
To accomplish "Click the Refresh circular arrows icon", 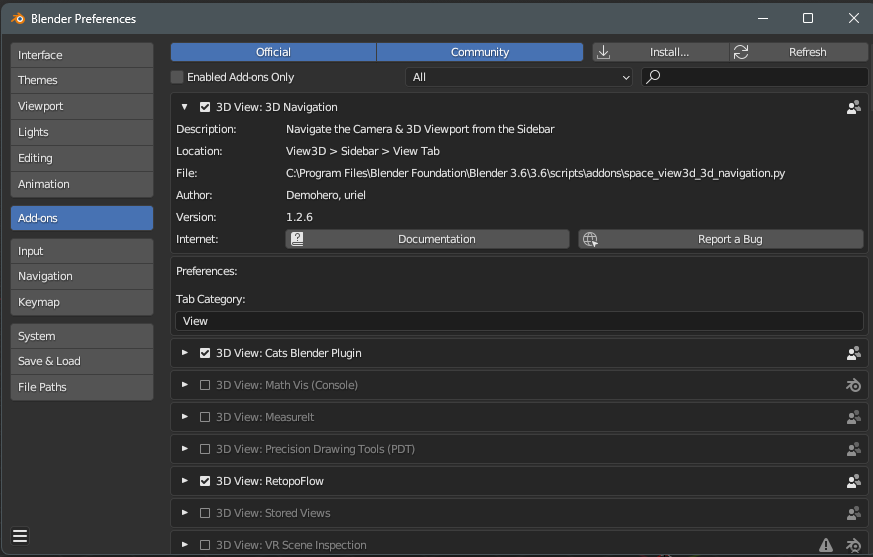I will click(741, 52).
